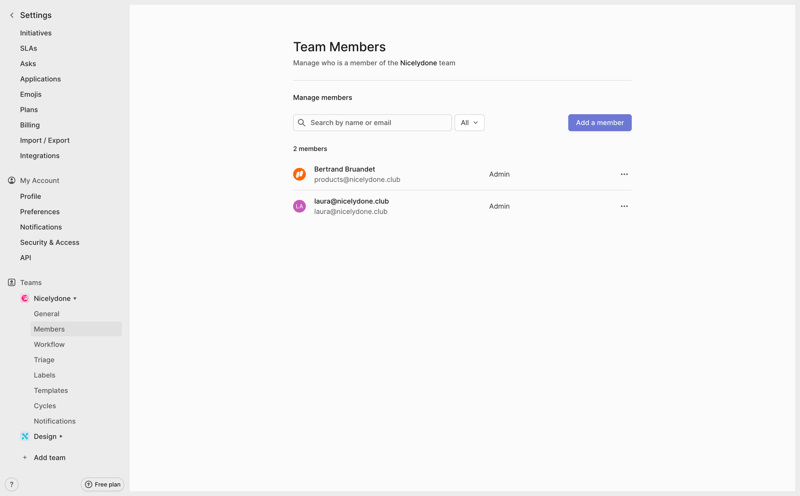The height and width of the screenshot is (496, 800).
Task: Click Admin role for Bertrand Bruandet
Action: (x=499, y=175)
